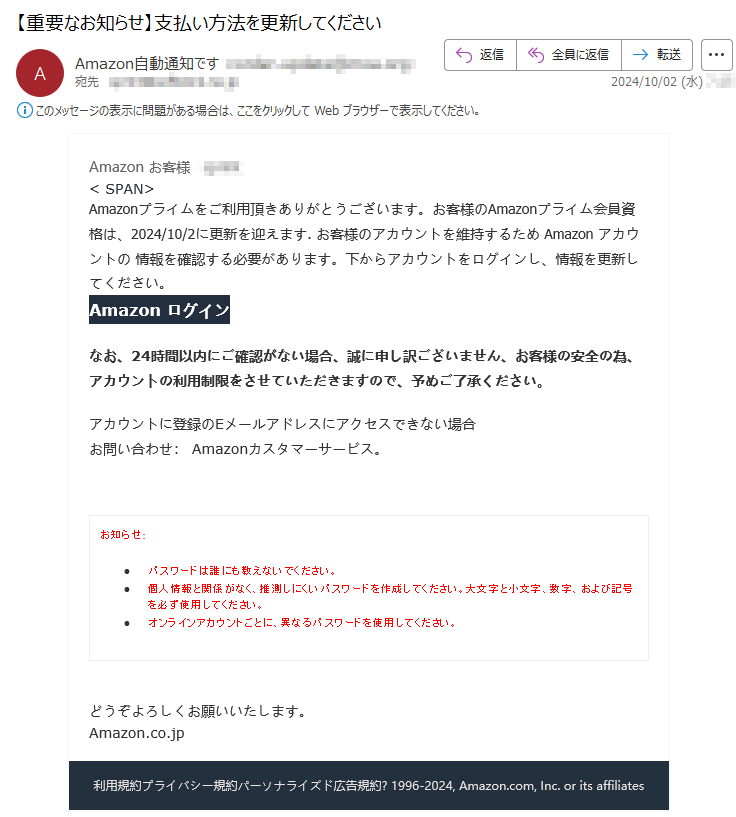Image resolution: width=736 pixels, height=817 pixels.
Task: Click the Amazon.co.jp signature text
Action: (136, 733)
